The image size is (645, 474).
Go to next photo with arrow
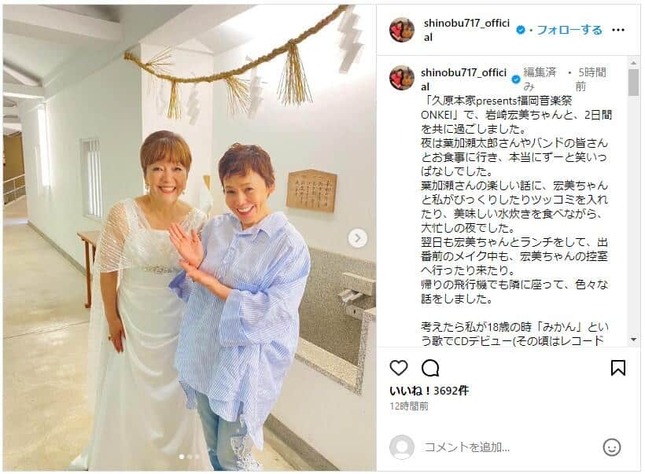pyautogui.click(x=357, y=238)
